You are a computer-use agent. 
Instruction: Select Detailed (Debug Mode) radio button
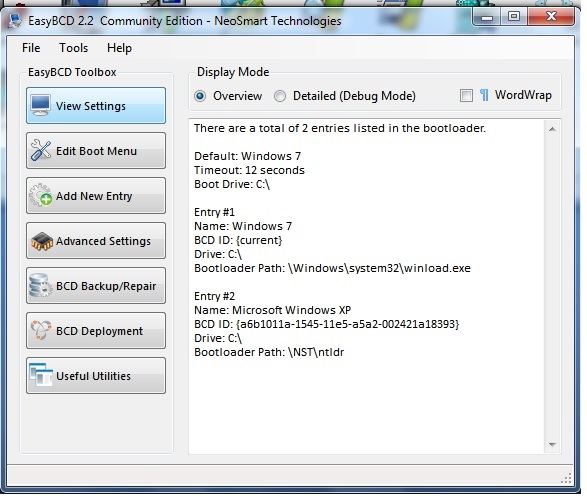pos(280,96)
